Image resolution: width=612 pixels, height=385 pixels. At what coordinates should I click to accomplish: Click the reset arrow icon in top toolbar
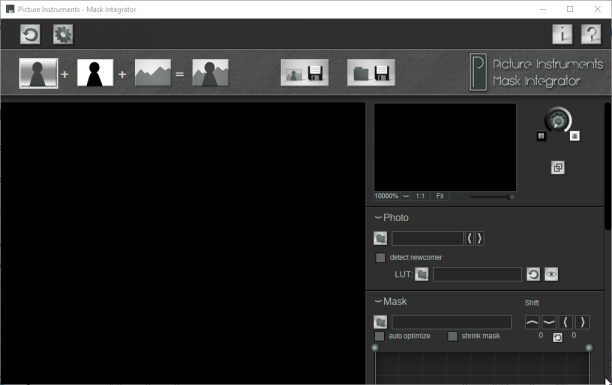click(x=30, y=34)
